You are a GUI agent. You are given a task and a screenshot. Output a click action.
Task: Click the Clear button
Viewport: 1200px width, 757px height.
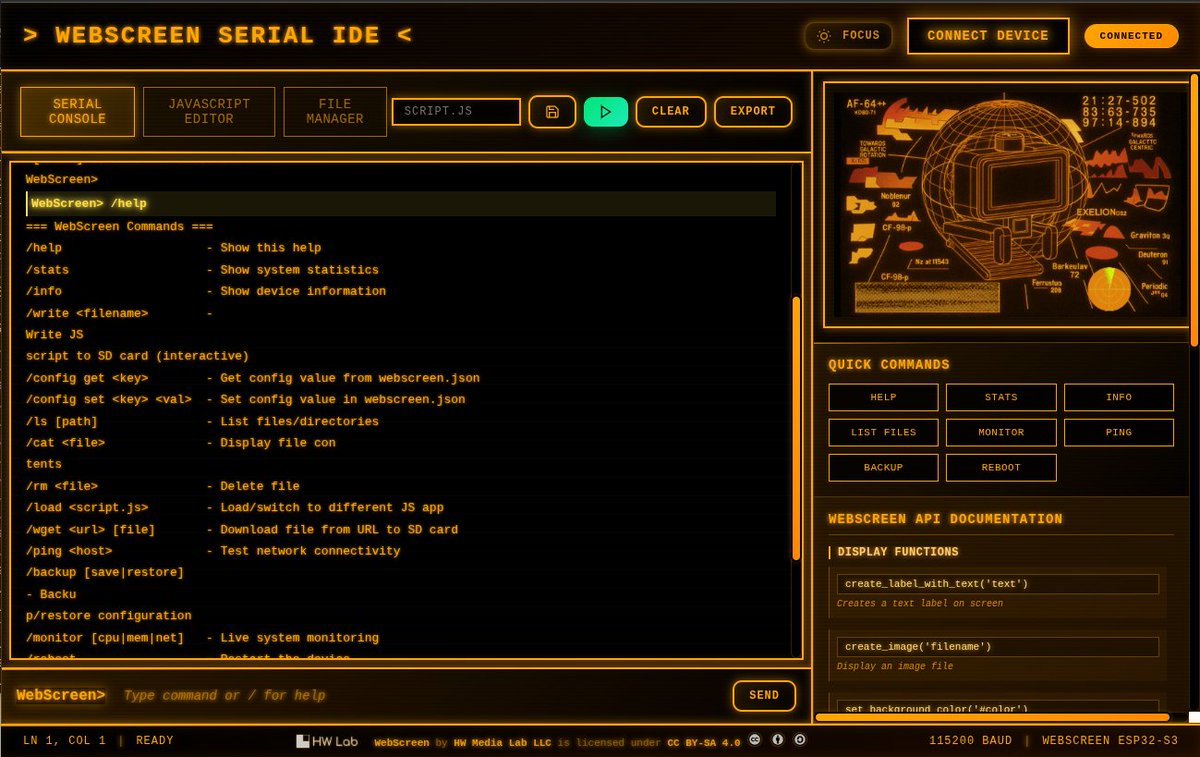click(671, 111)
